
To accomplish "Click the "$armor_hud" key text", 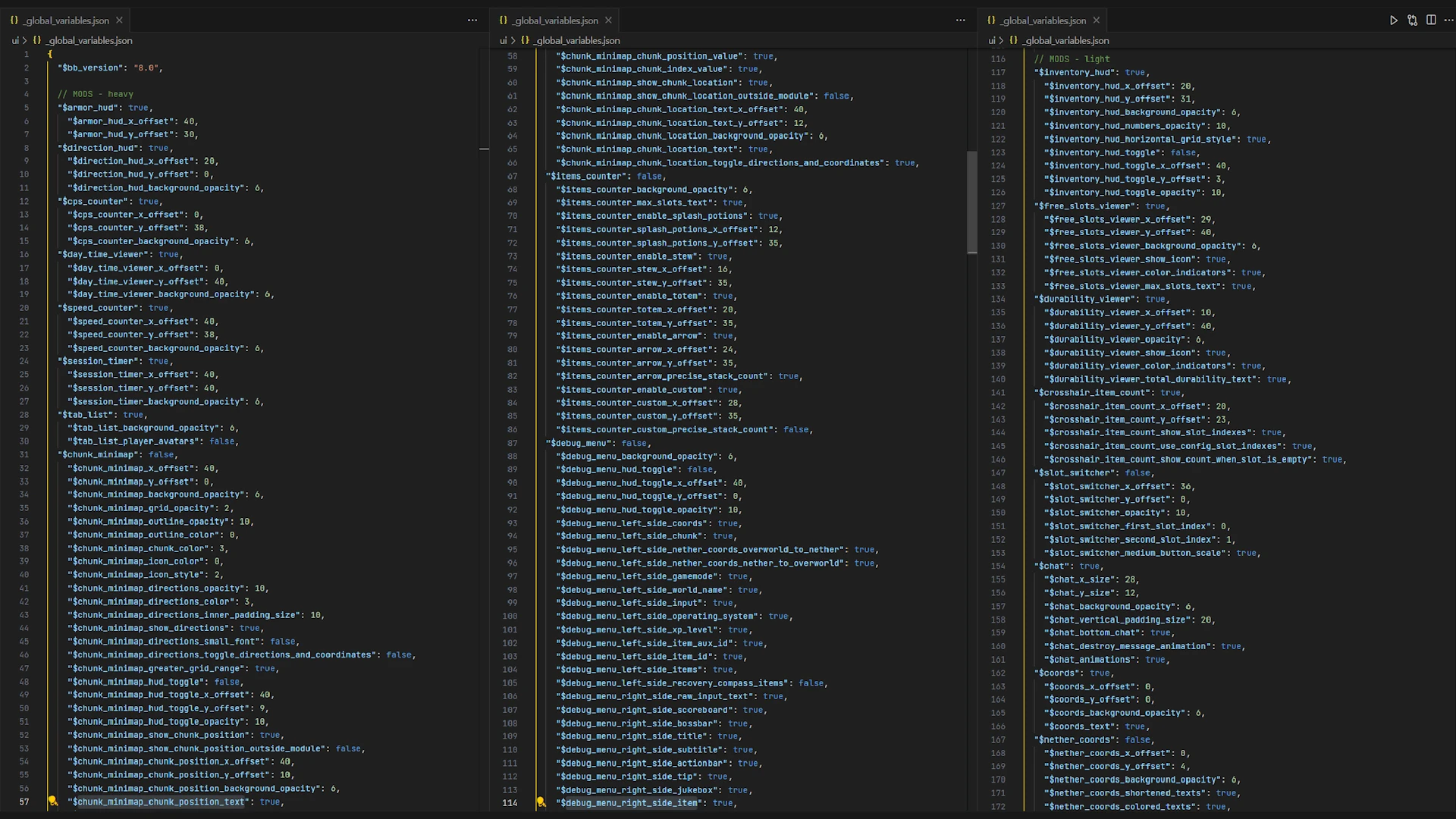I will [88, 108].
